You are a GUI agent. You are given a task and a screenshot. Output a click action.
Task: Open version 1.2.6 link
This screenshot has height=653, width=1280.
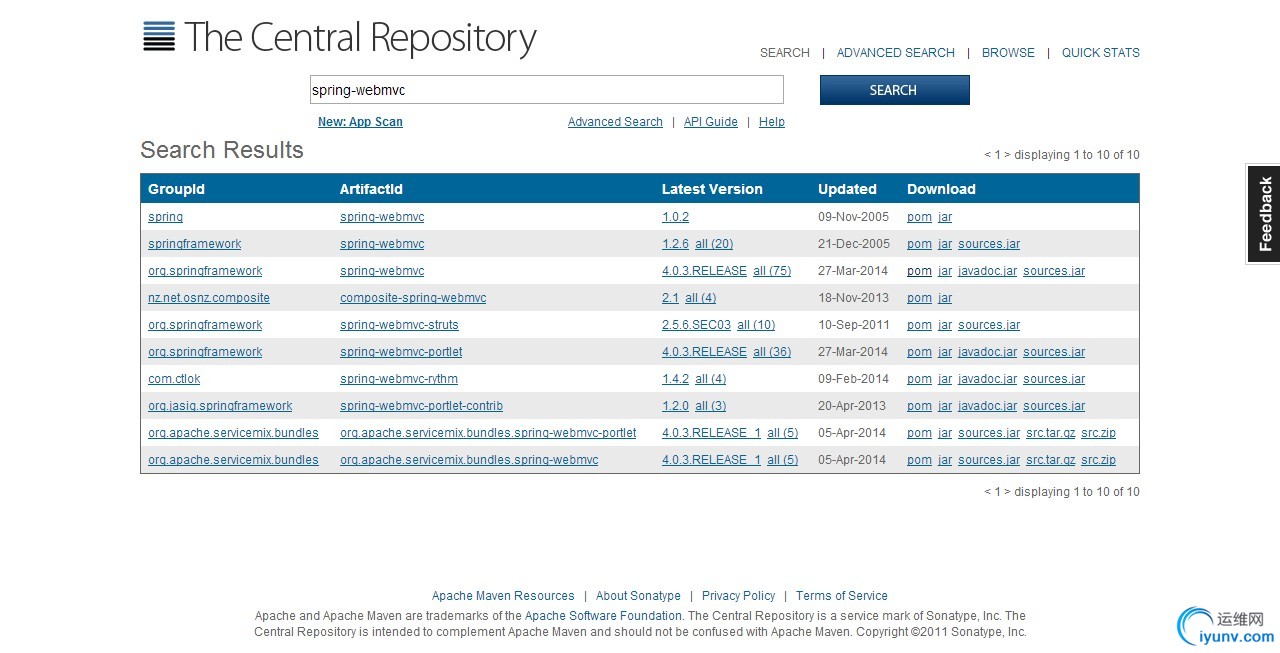point(675,244)
